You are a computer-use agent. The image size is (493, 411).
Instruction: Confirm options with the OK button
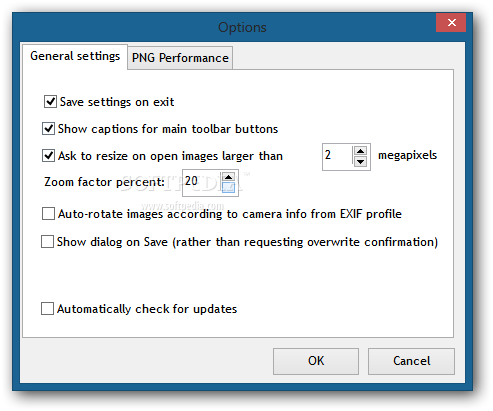[x=316, y=361]
